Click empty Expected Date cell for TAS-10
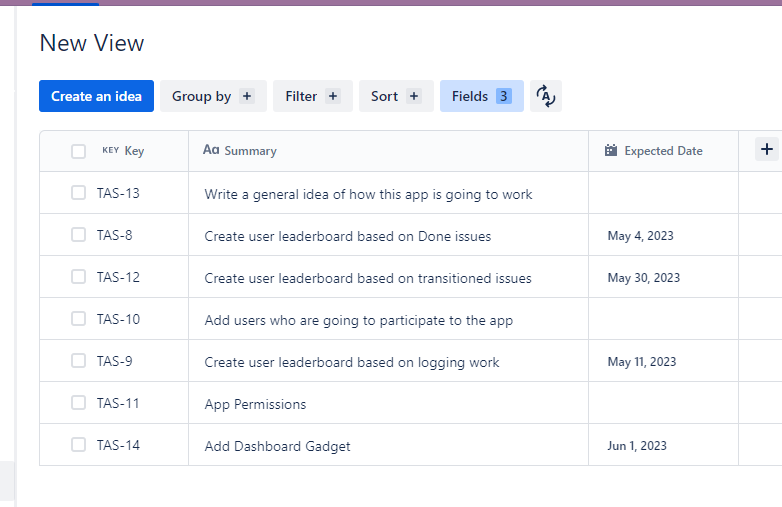The height and width of the screenshot is (507, 782). coord(663,319)
